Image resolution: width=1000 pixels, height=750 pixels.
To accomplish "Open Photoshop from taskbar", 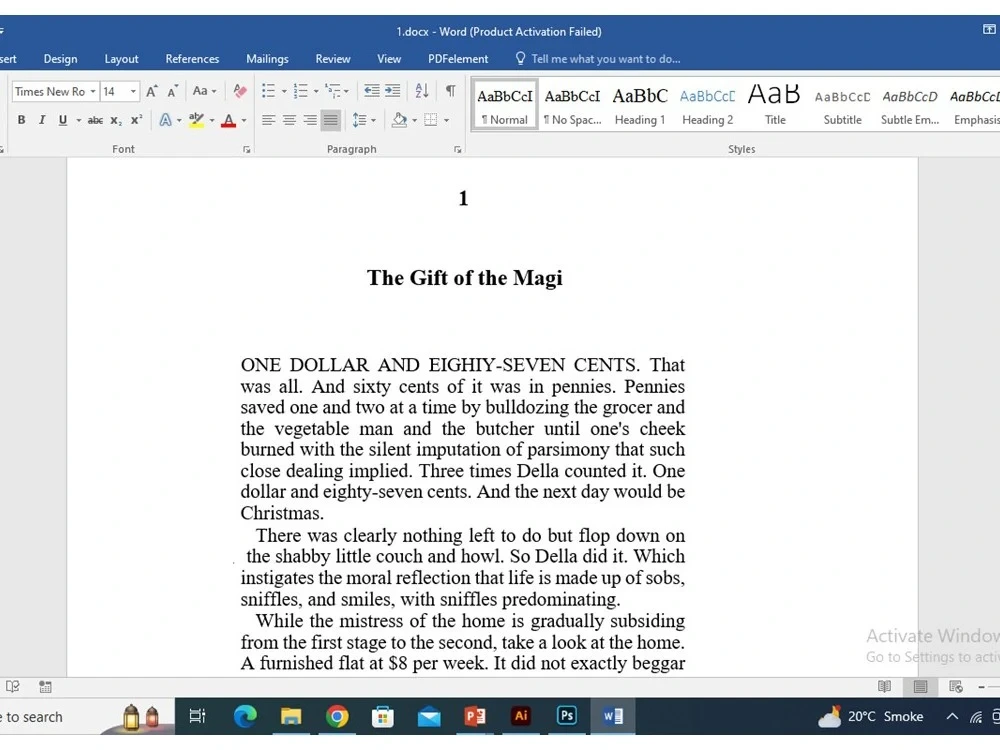I will pos(566,716).
